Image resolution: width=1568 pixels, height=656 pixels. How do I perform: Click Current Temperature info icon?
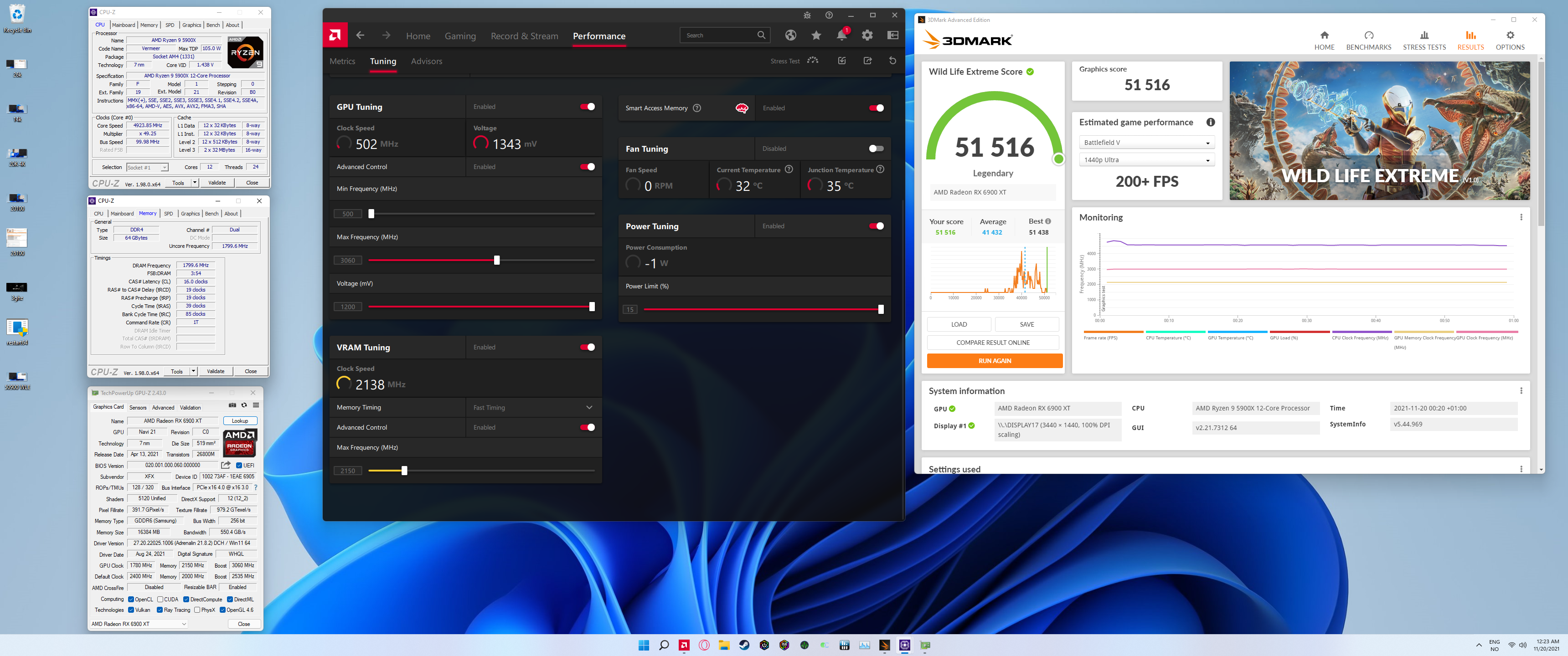pyautogui.click(x=789, y=169)
